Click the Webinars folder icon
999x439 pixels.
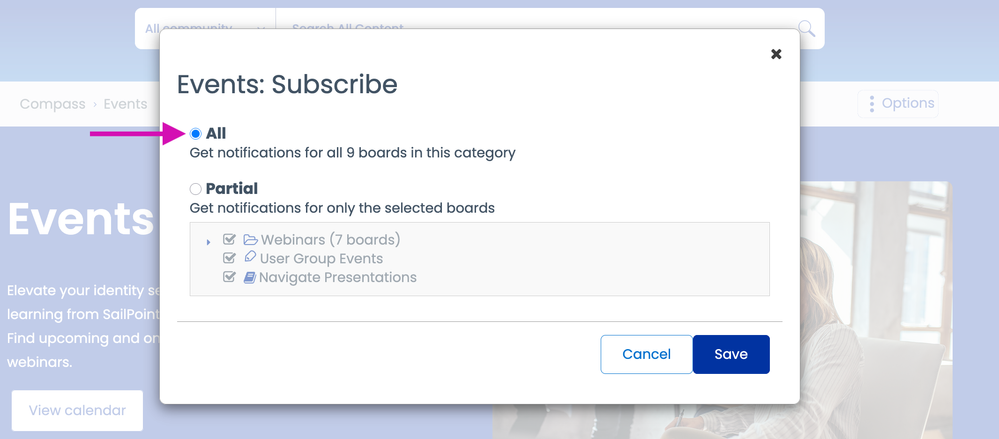pyautogui.click(x=251, y=240)
